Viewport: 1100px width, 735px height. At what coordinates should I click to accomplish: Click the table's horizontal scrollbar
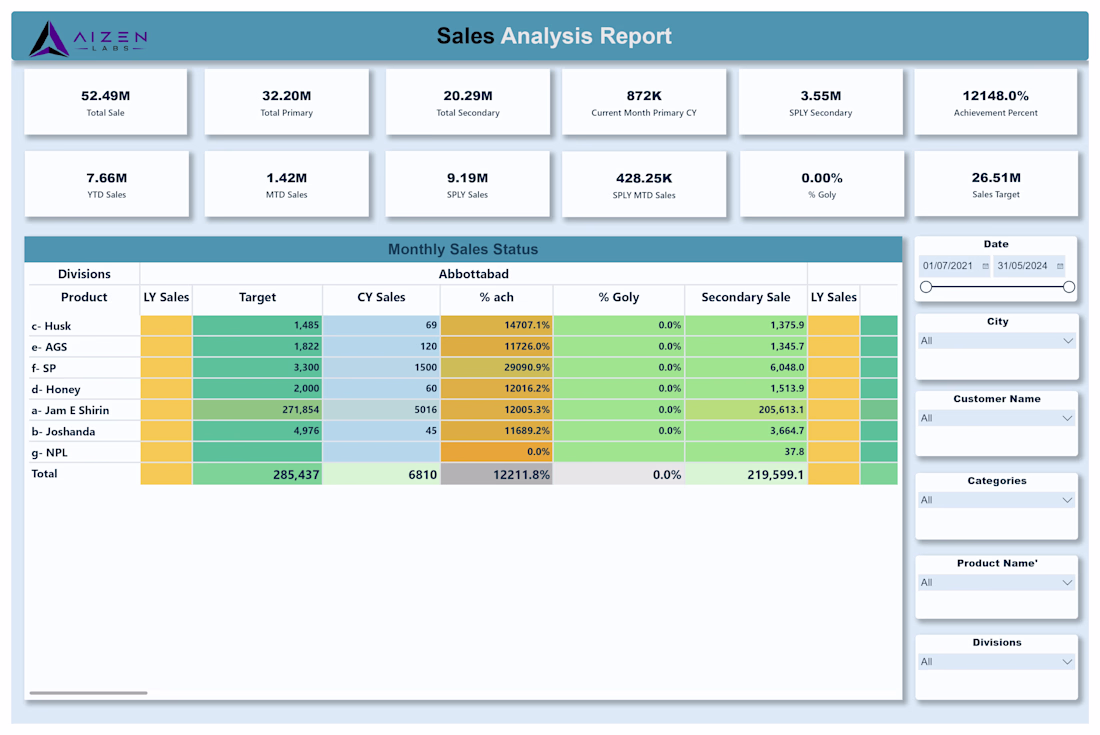(88, 693)
